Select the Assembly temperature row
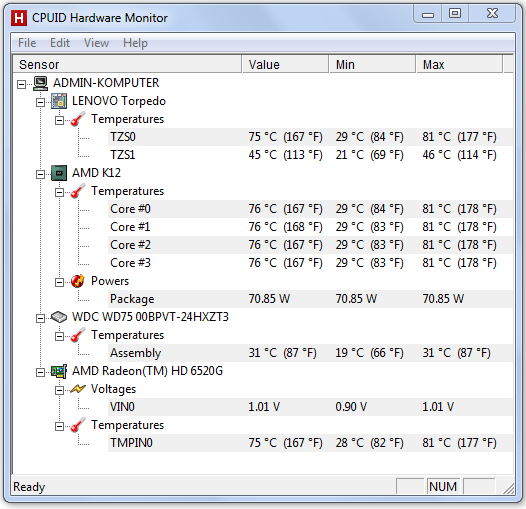The width and height of the screenshot is (526, 509). click(310, 353)
